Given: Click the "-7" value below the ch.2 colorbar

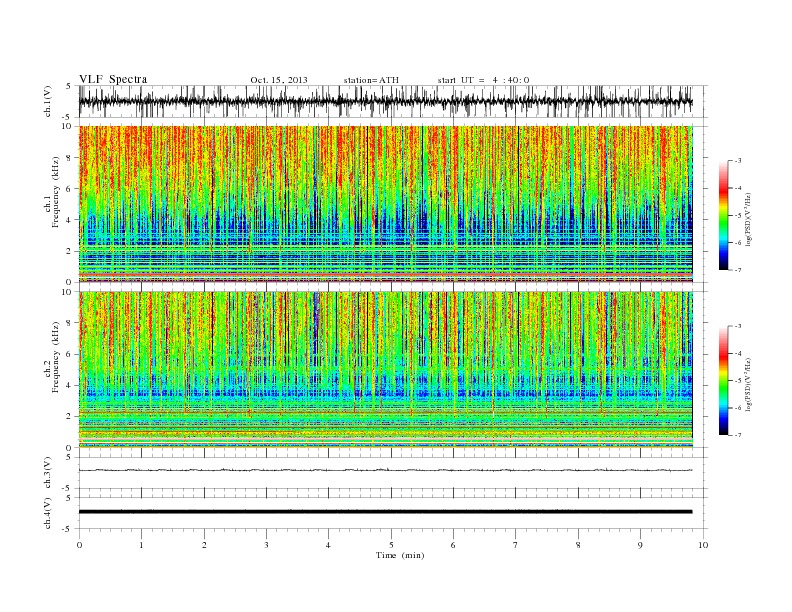Looking at the screenshot, I should (x=738, y=435).
